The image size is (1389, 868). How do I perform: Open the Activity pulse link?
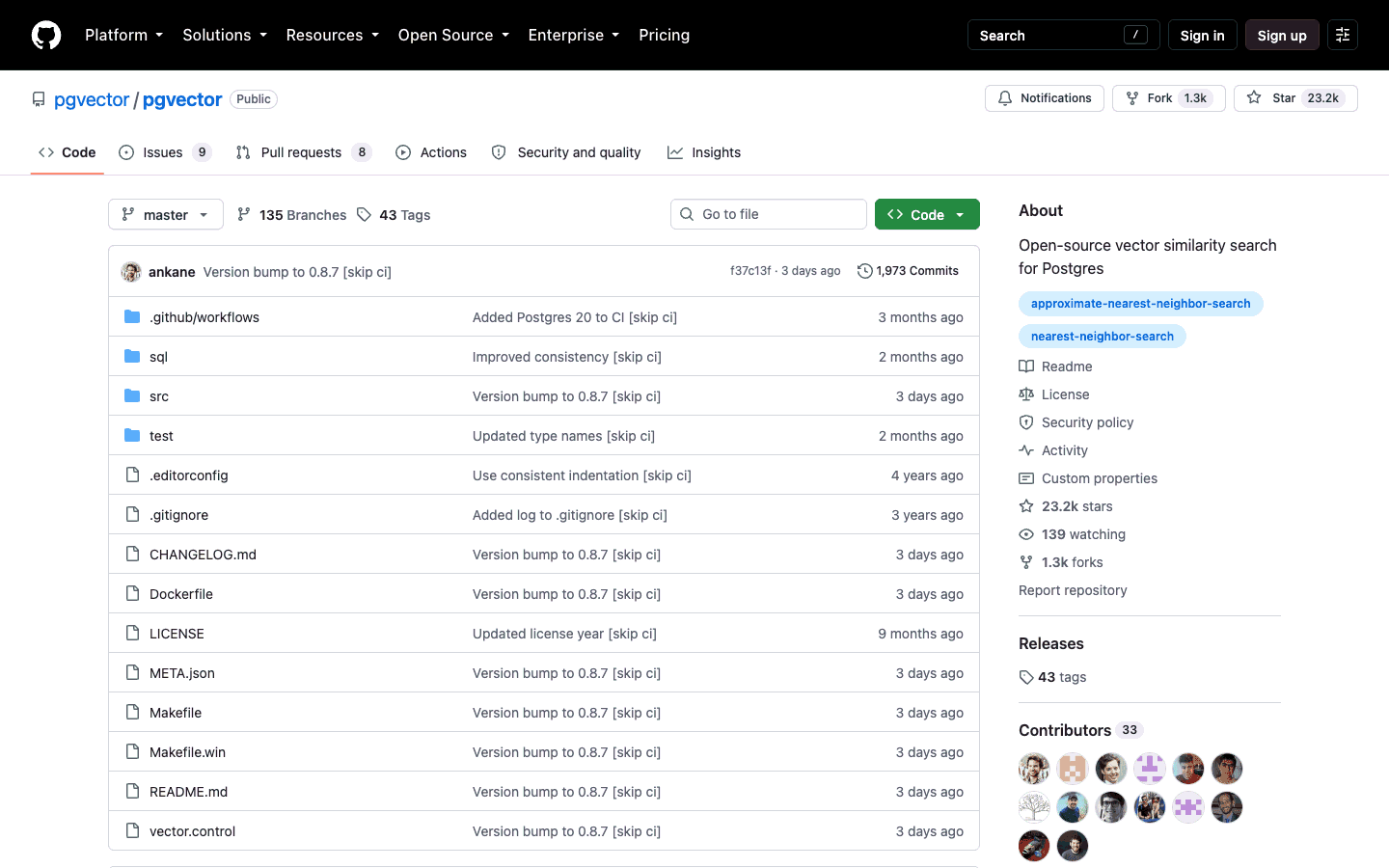pos(1053,450)
